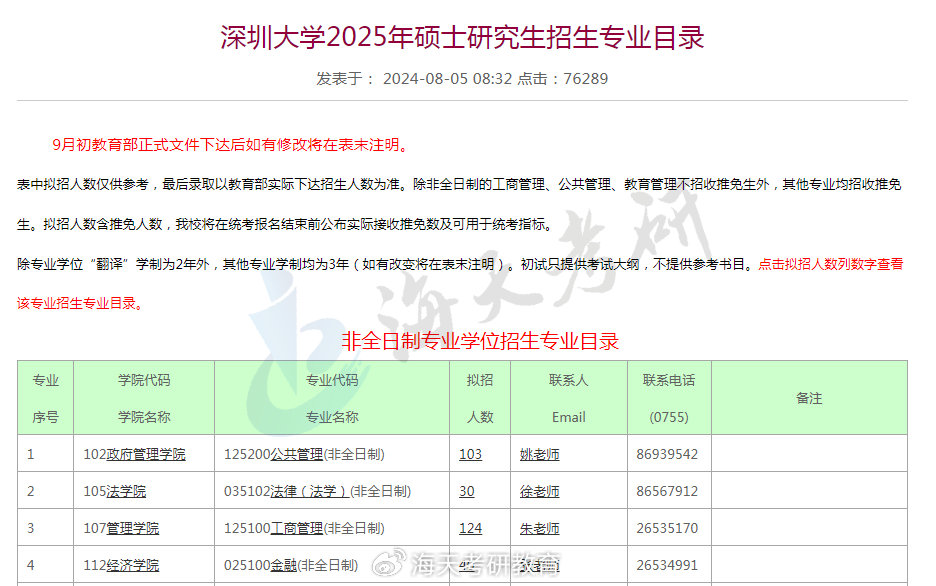Open the 经济学院 college link
This screenshot has width=936, height=586.
133,565
